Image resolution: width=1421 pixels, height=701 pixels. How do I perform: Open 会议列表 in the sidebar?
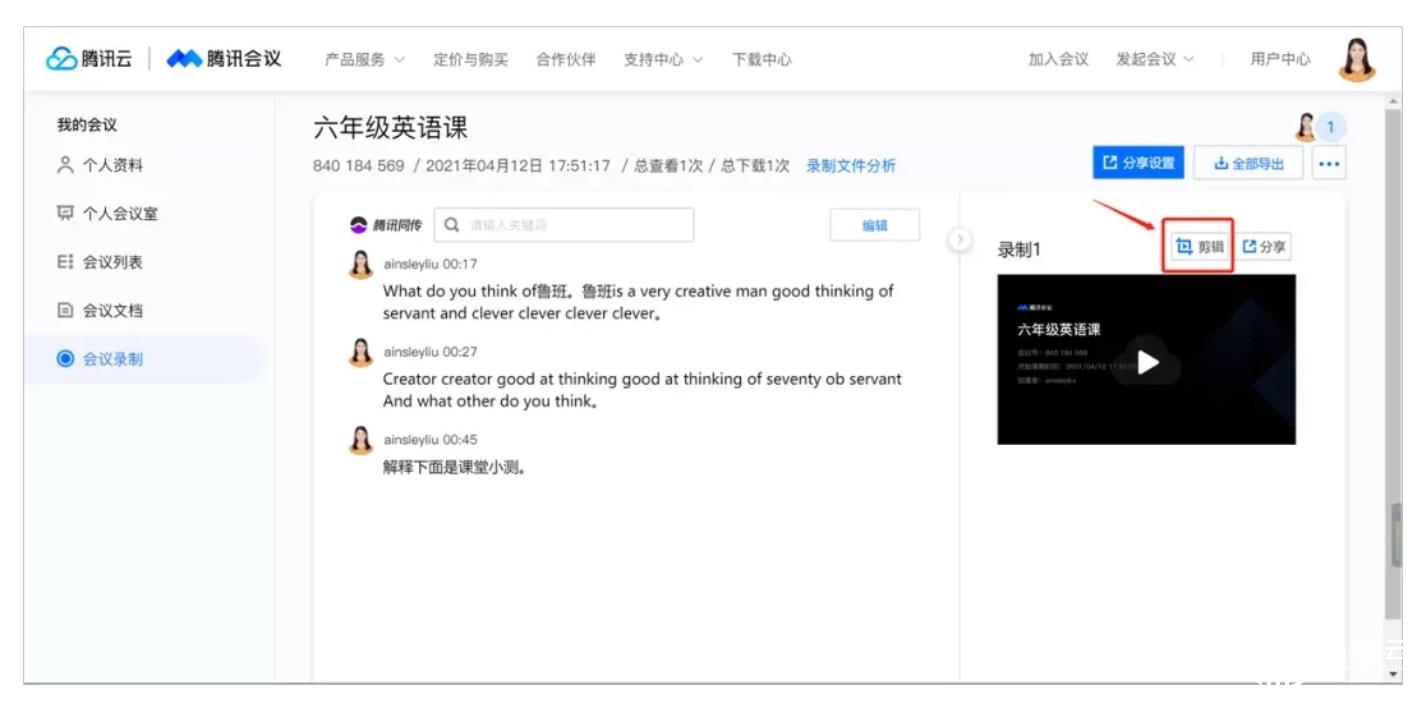tap(100, 262)
